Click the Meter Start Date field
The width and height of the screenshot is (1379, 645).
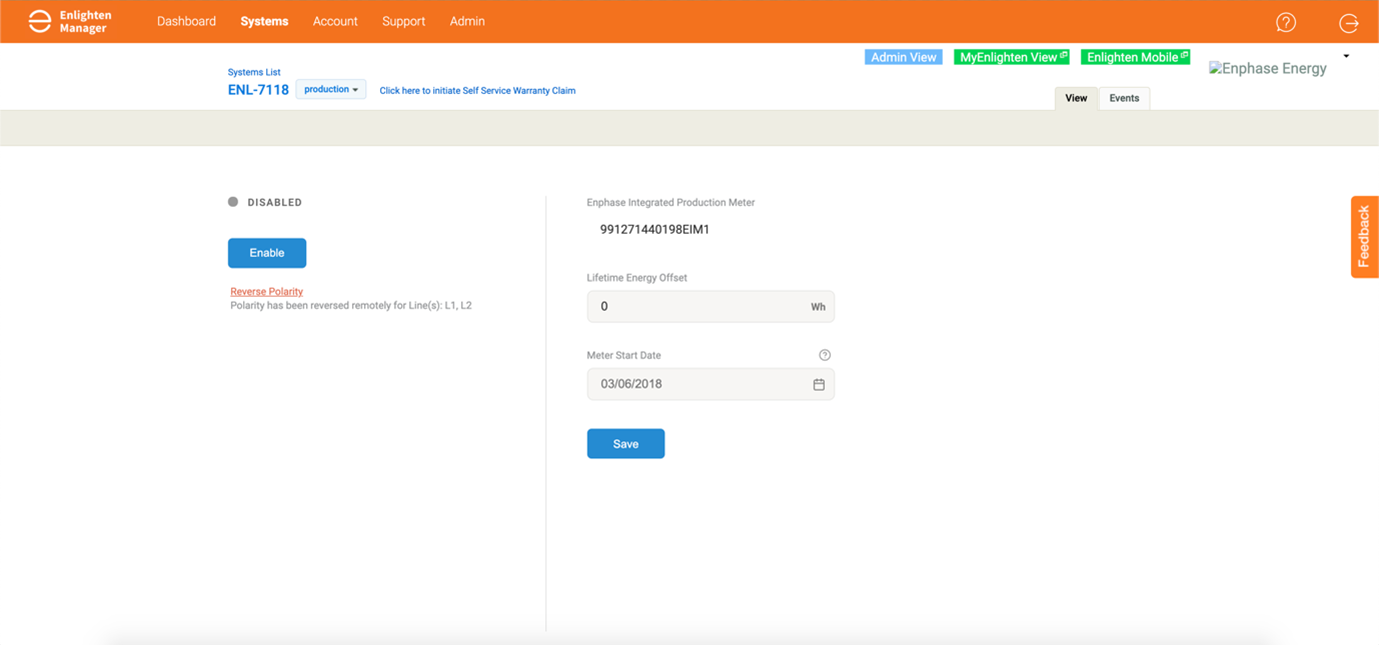tap(711, 384)
